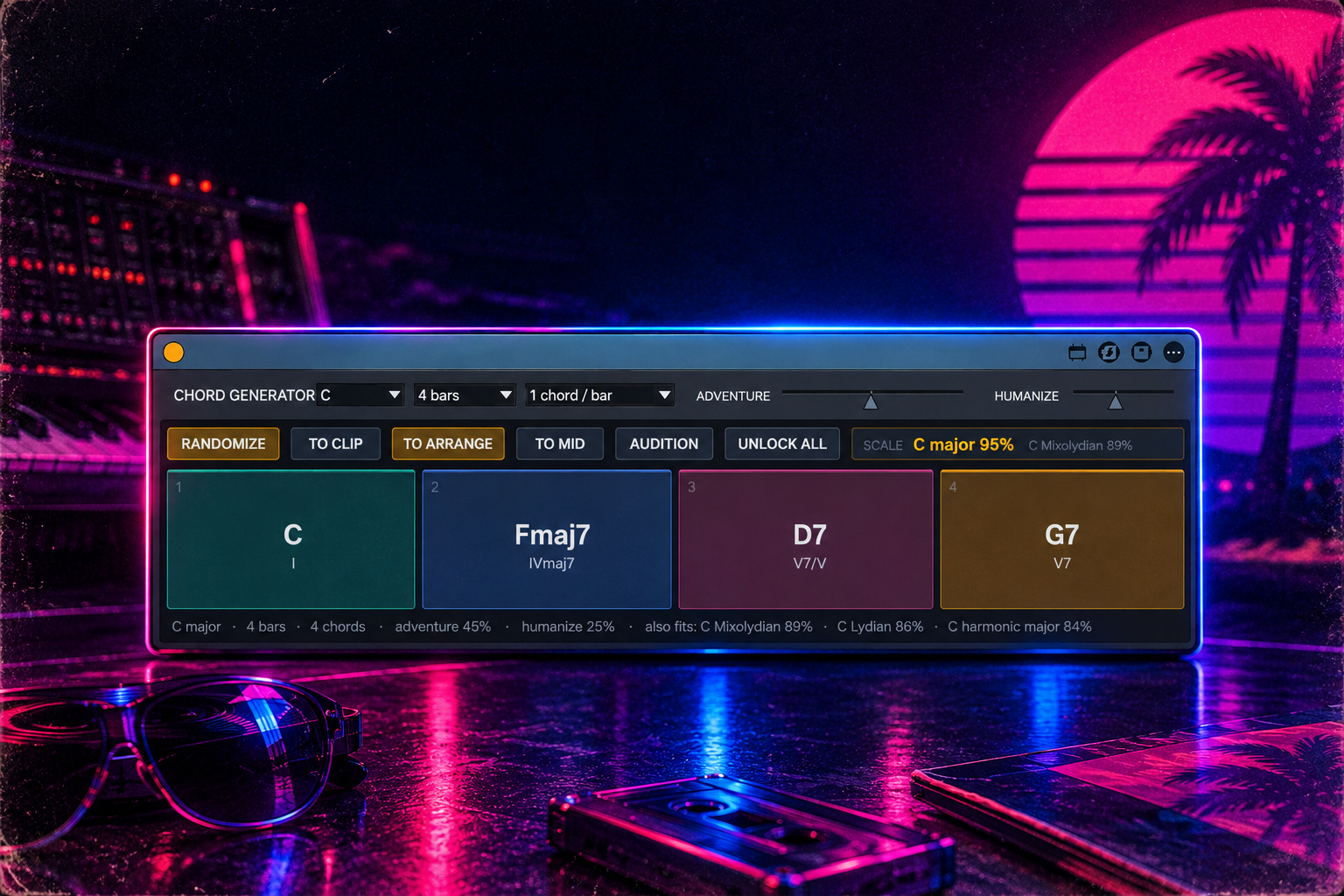Click 'humanize 25%' in the status line
1344x896 pixels.
coord(568,626)
